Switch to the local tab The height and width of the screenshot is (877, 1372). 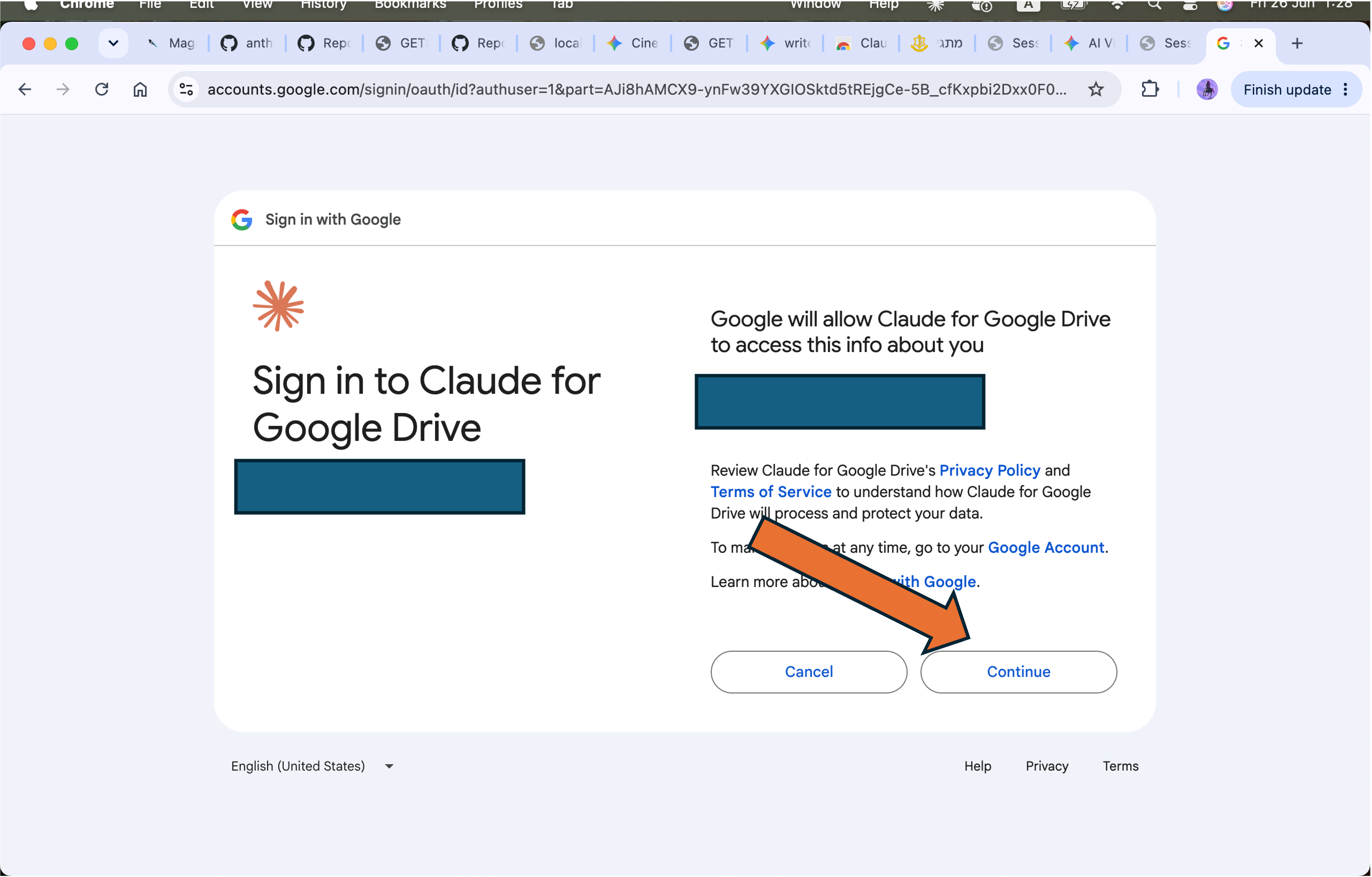(555, 43)
